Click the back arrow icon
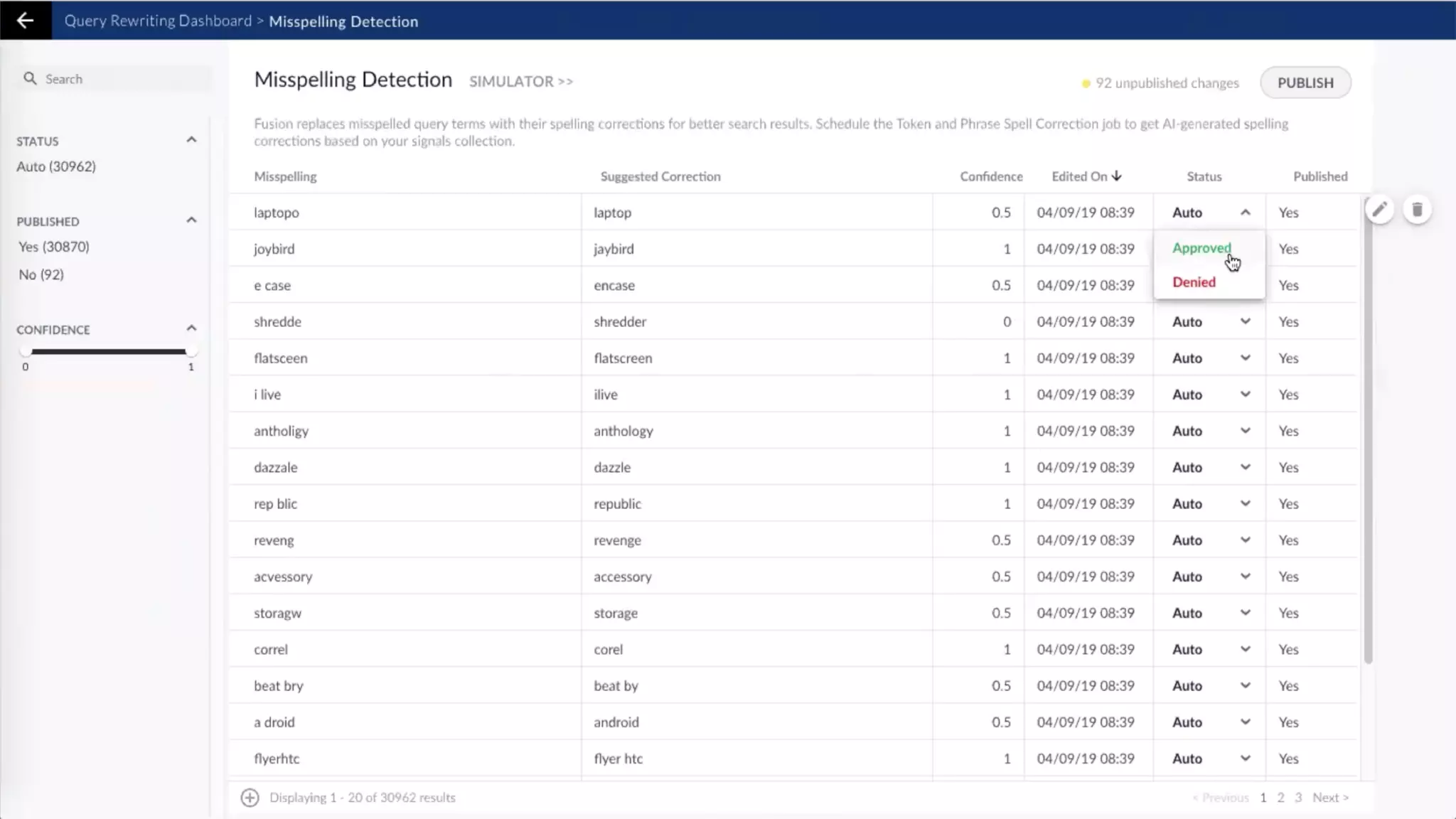The image size is (1456, 819). click(25, 20)
